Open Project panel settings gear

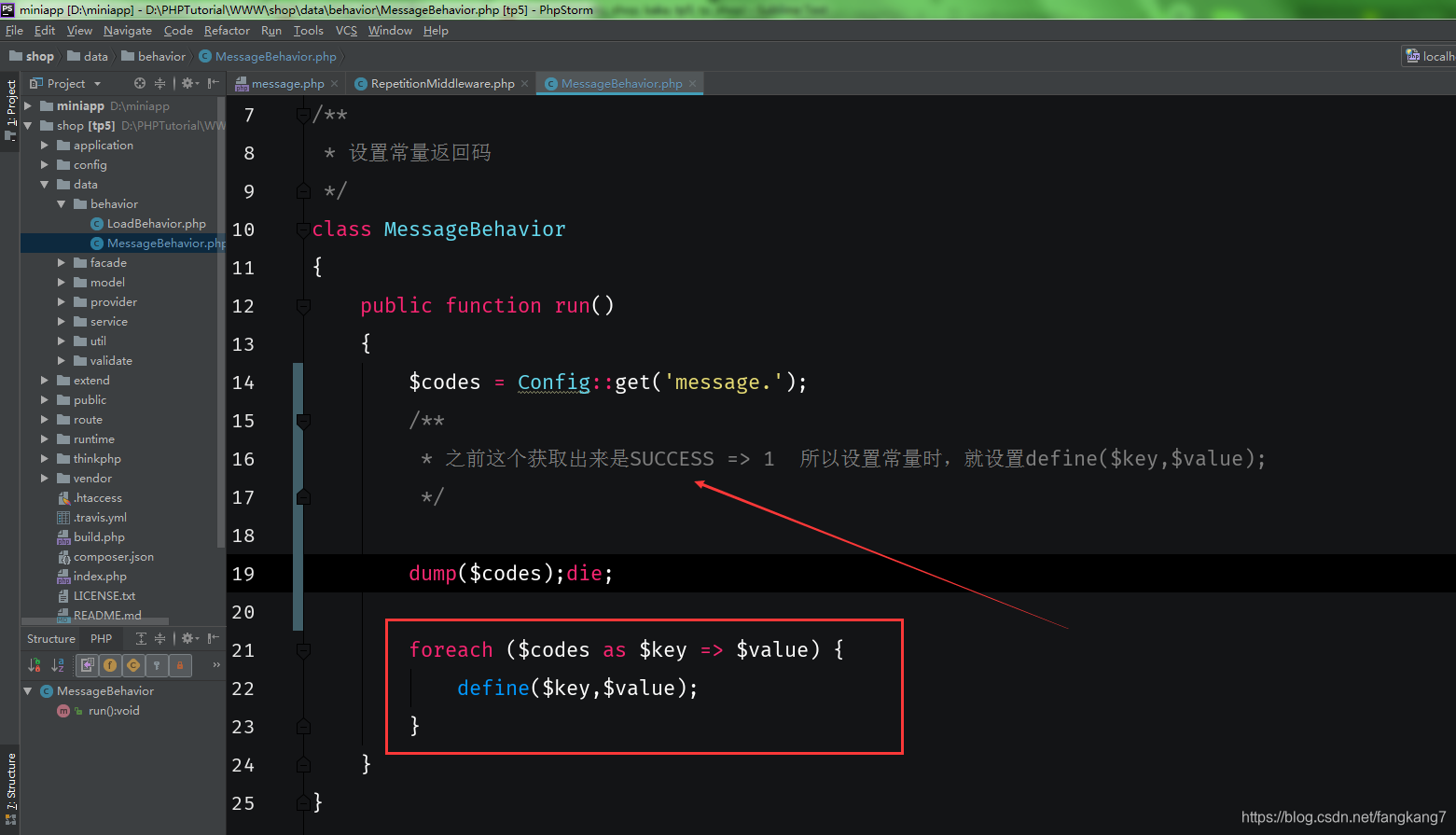189,83
